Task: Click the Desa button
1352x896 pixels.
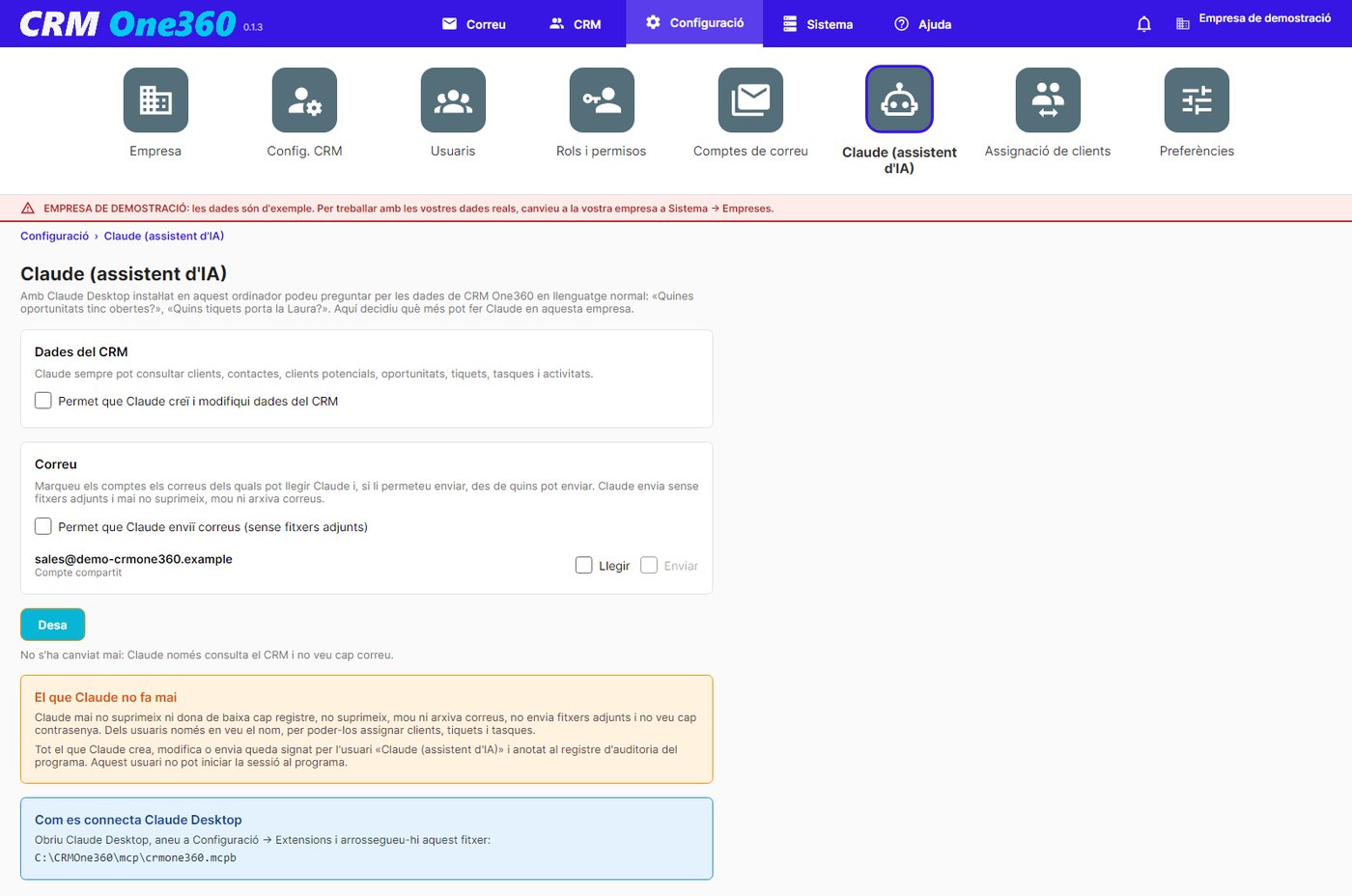Action: pyautogui.click(x=53, y=625)
